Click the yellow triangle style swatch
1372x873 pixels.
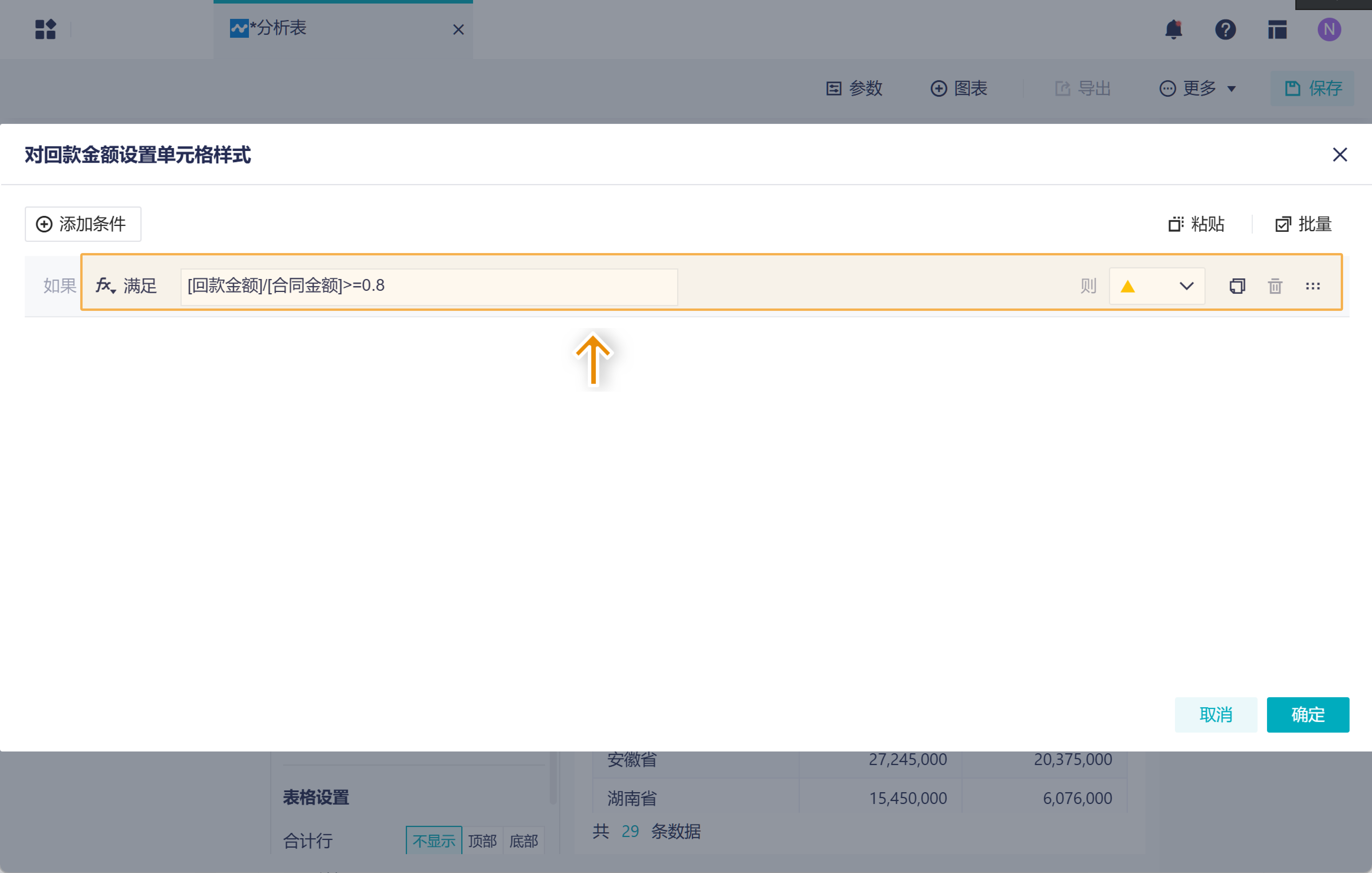click(x=1128, y=285)
